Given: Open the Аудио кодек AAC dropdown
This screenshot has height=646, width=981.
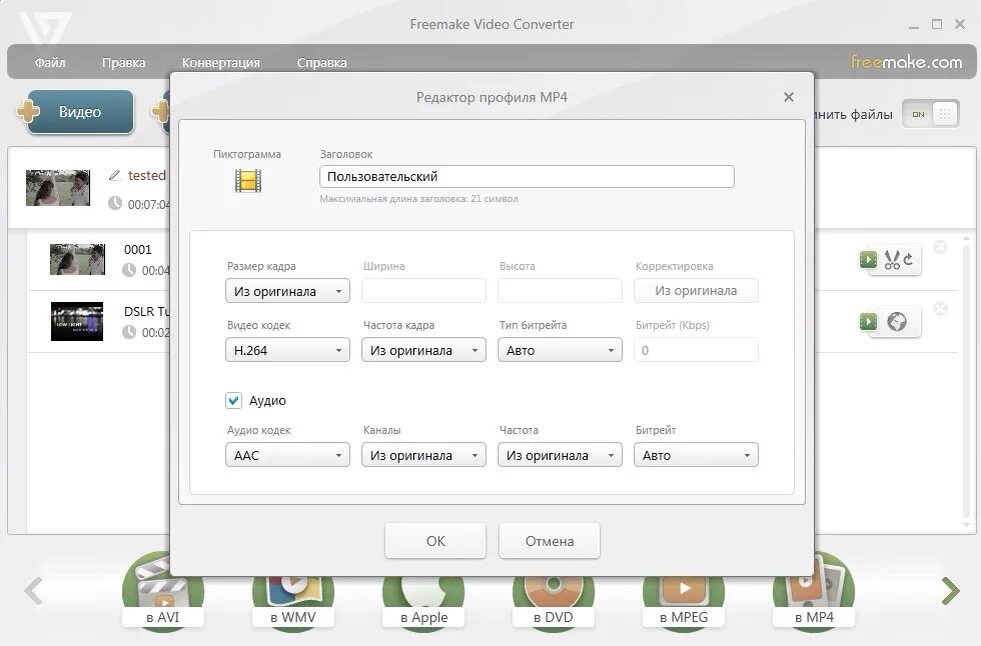Looking at the screenshot, I should [x=287, y=455].
